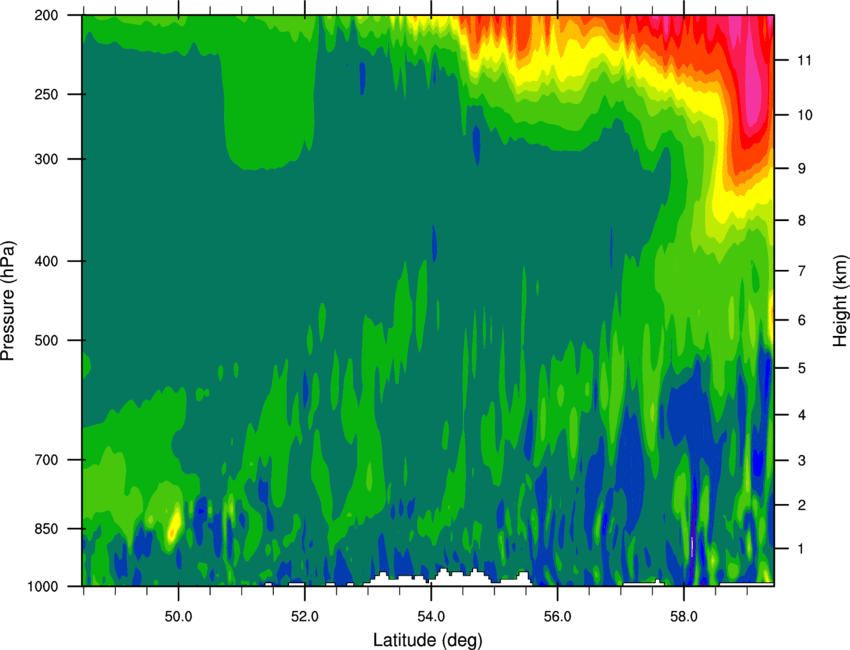
Task: Click the height label 7 km
Action: (x=801, y=271)
